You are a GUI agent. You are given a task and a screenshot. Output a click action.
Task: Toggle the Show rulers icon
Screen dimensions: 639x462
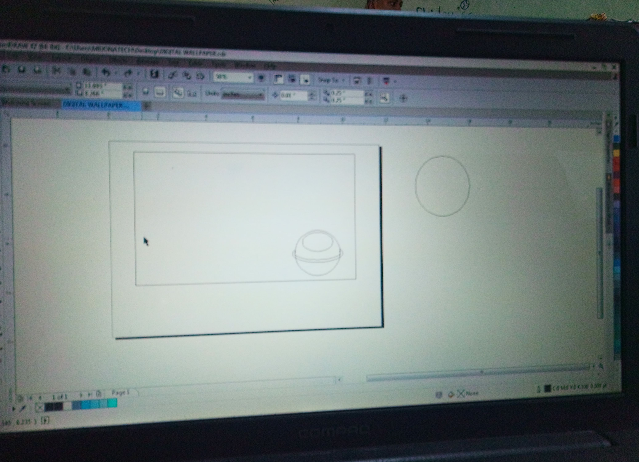[278, 78]
